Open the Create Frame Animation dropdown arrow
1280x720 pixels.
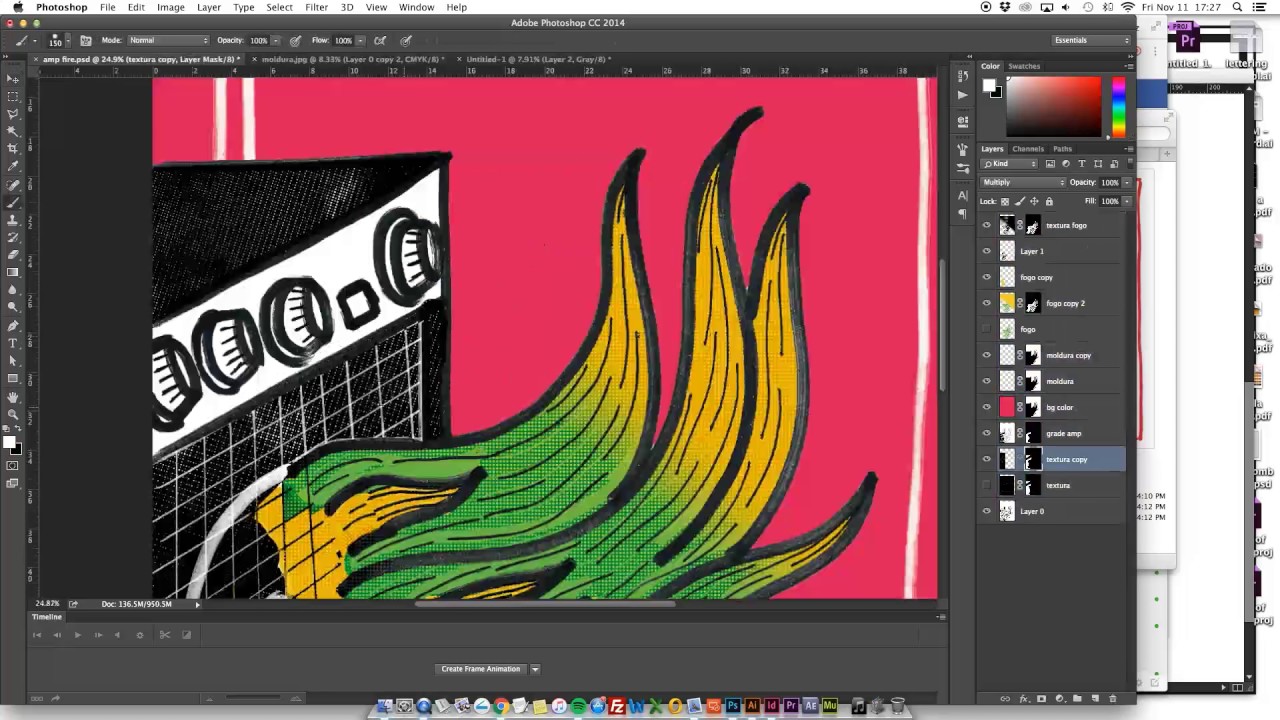pyautogui.click(x=535, y=669)
